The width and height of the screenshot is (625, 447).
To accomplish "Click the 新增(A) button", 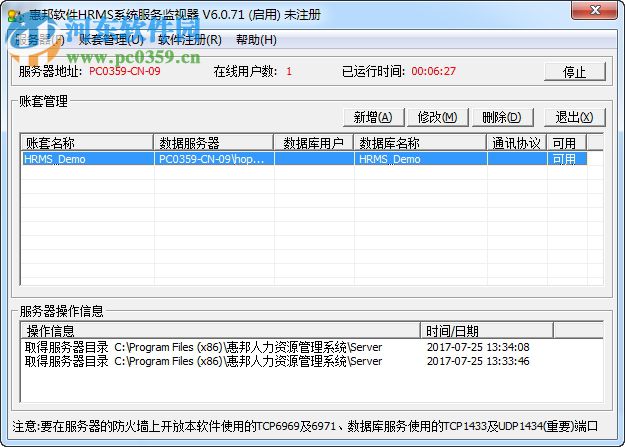I will 373,117.
